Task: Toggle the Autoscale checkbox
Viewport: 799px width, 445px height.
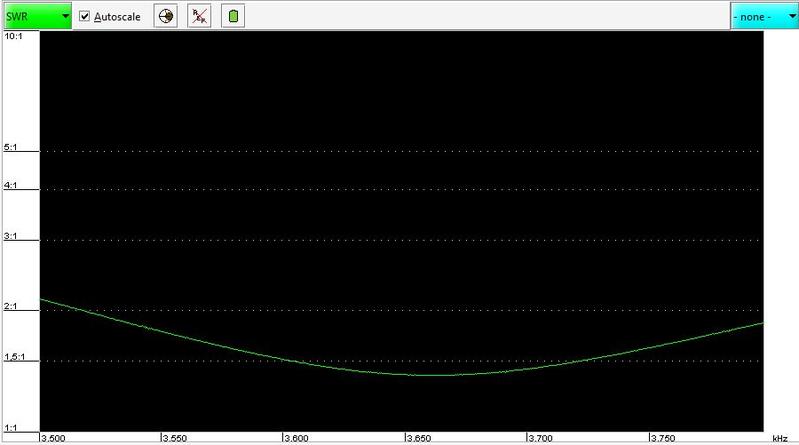Action: 85,16
